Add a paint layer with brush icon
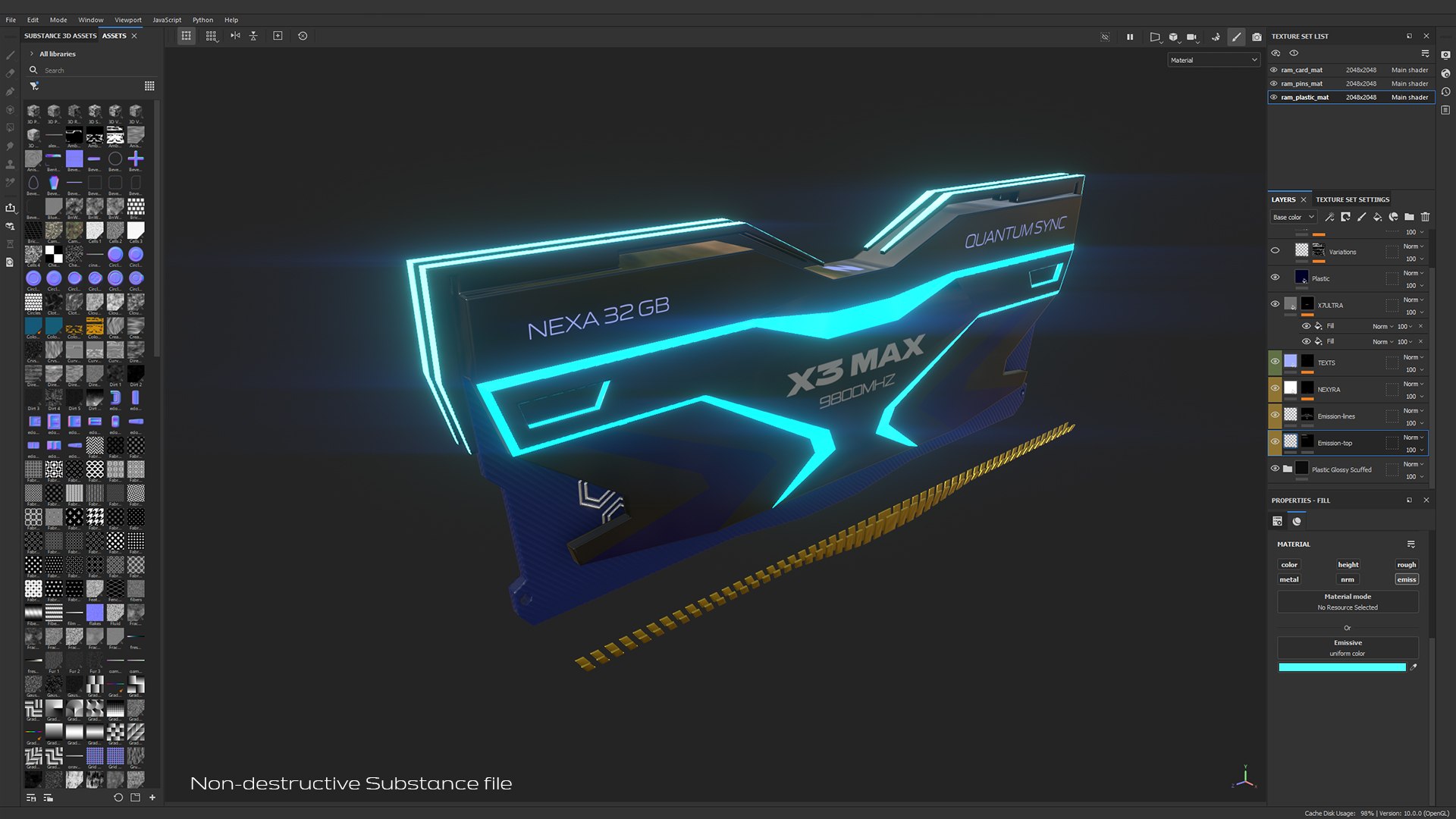This screenshot has height=819, width=1456. [x=1361, y=217]
